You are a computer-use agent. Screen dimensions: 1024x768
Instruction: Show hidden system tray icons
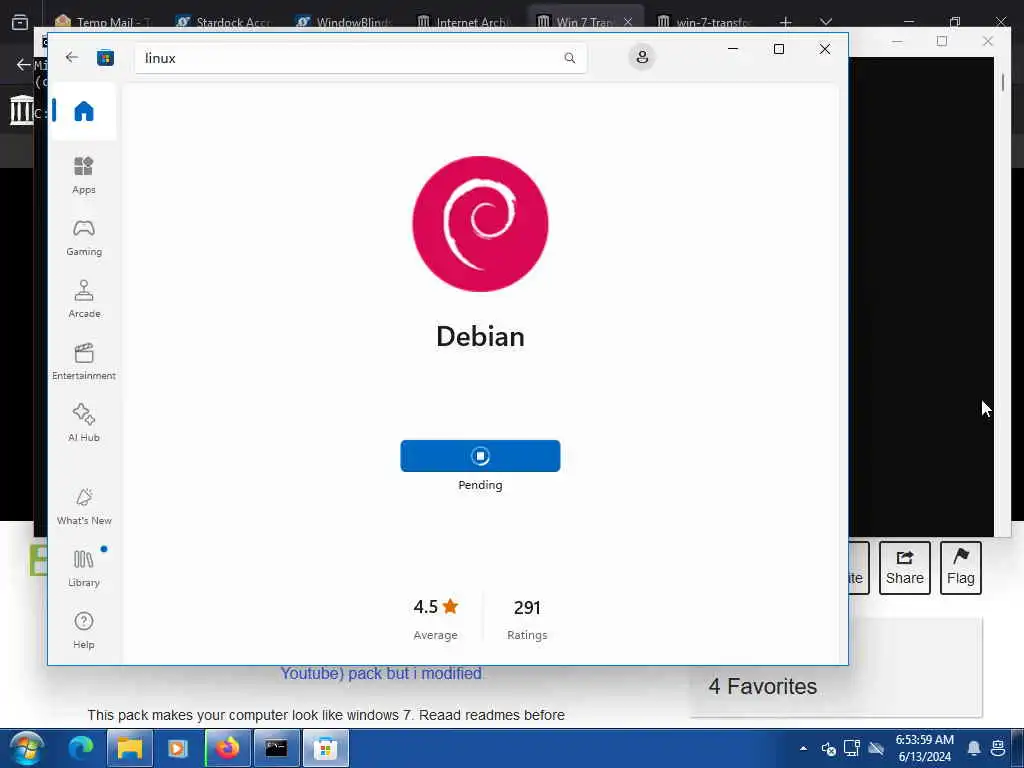(x=803, y=748)
